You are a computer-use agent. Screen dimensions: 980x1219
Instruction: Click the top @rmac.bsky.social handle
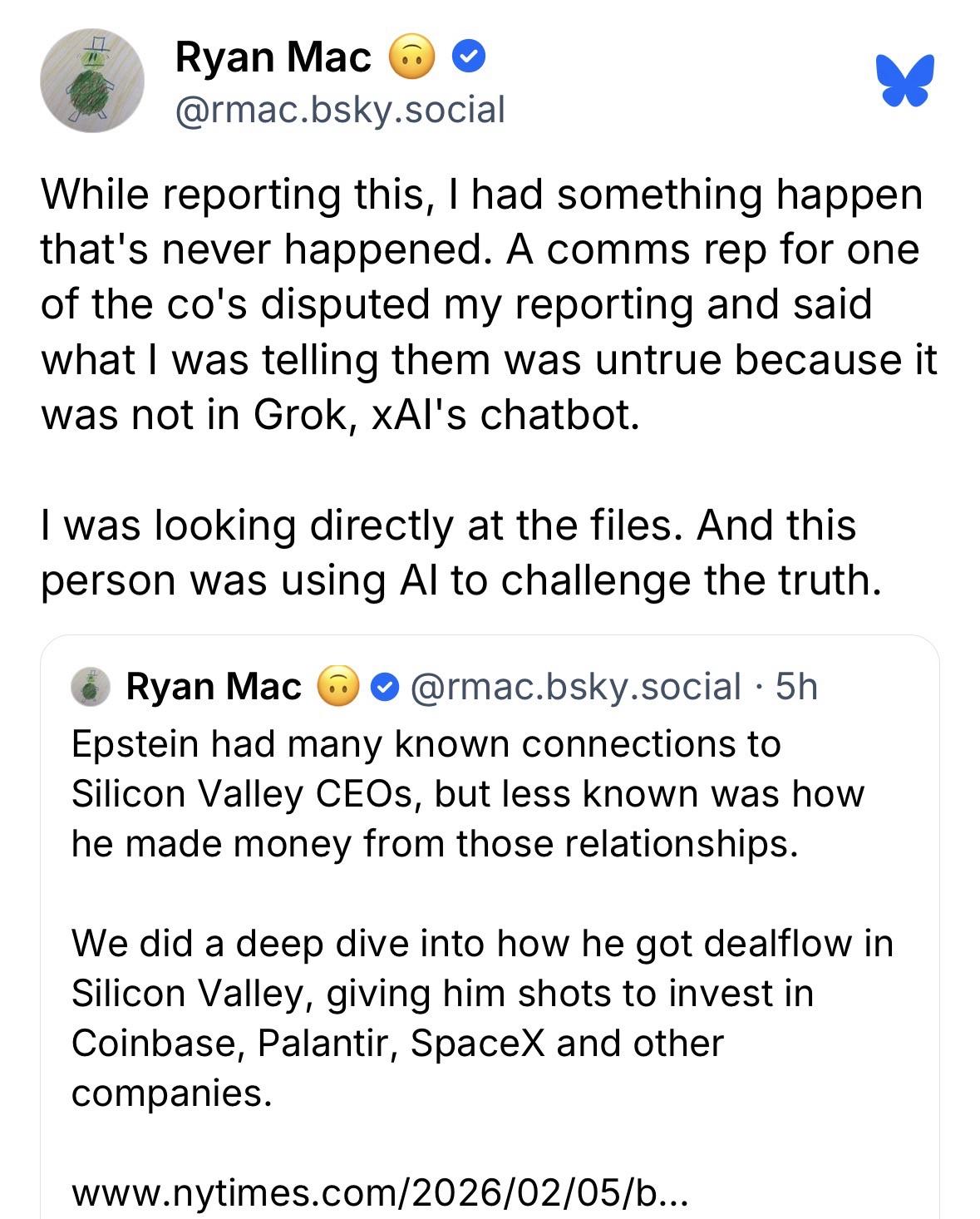(x=339, y=109)
